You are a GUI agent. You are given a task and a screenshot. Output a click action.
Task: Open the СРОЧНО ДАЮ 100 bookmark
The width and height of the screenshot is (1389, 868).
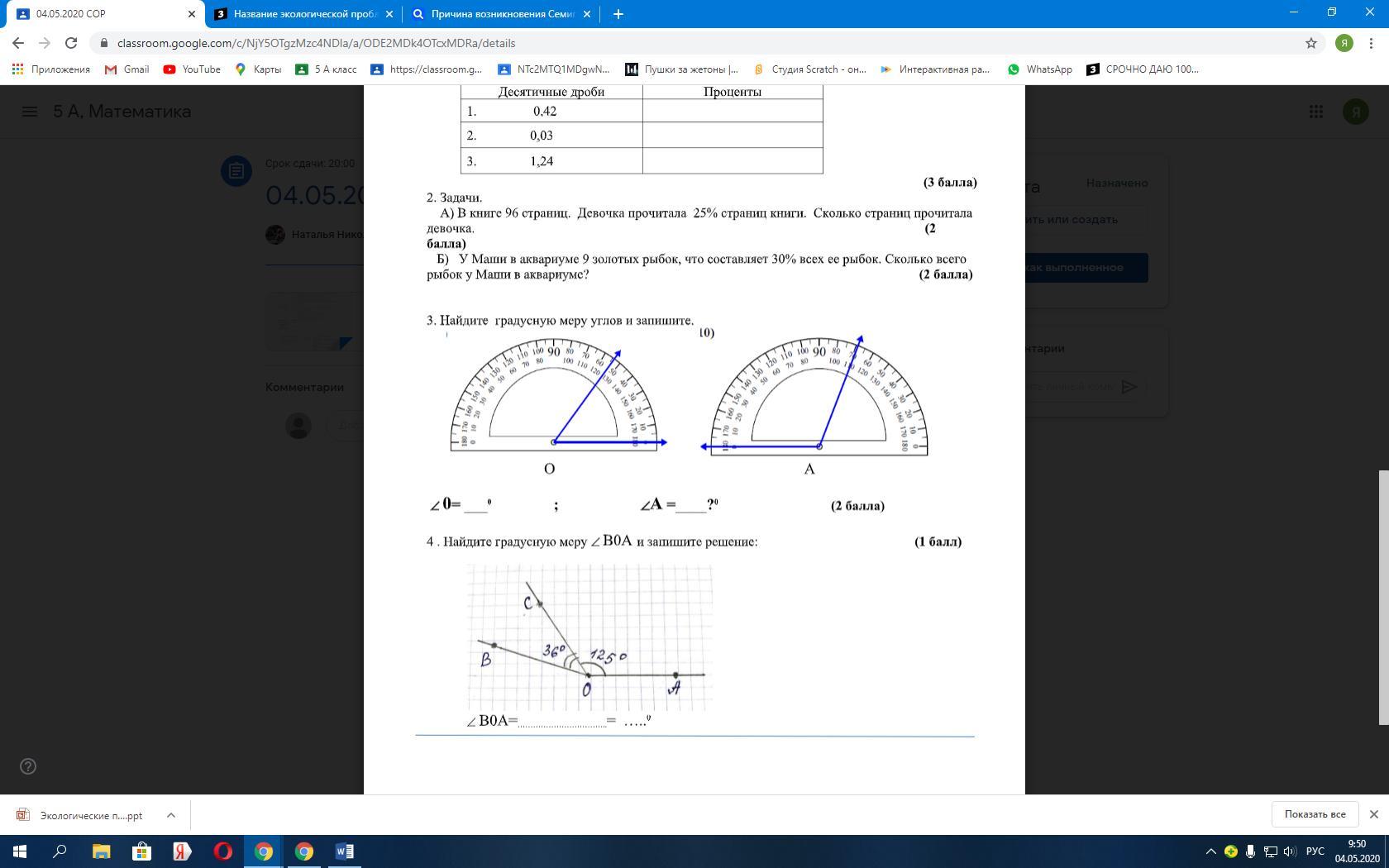click(x=1143, y=69)
